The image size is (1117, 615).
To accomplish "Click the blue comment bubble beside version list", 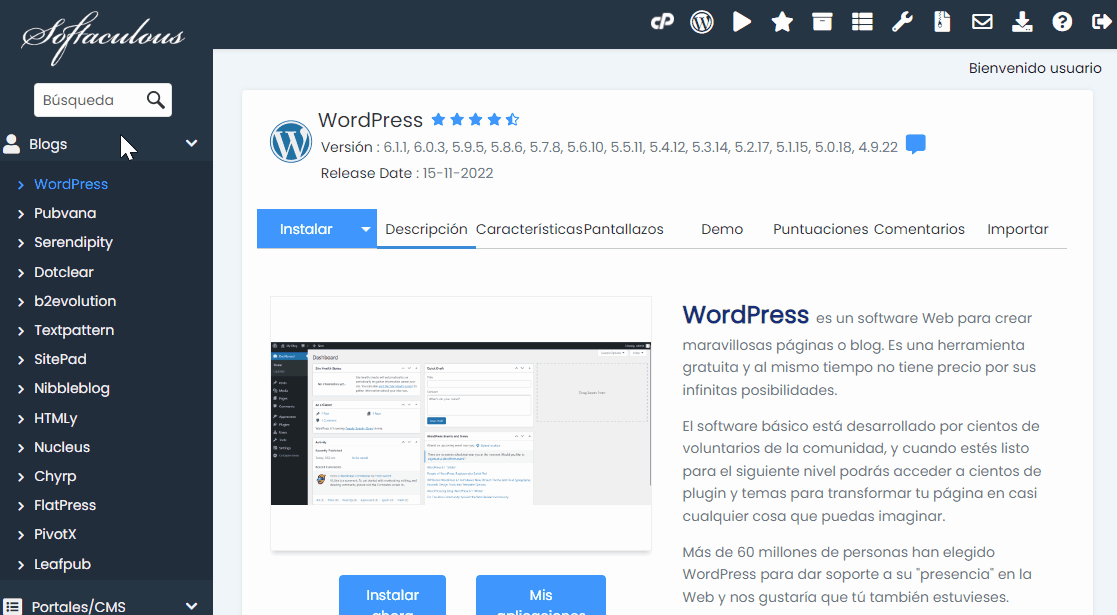I will click(x=915, y=144).
